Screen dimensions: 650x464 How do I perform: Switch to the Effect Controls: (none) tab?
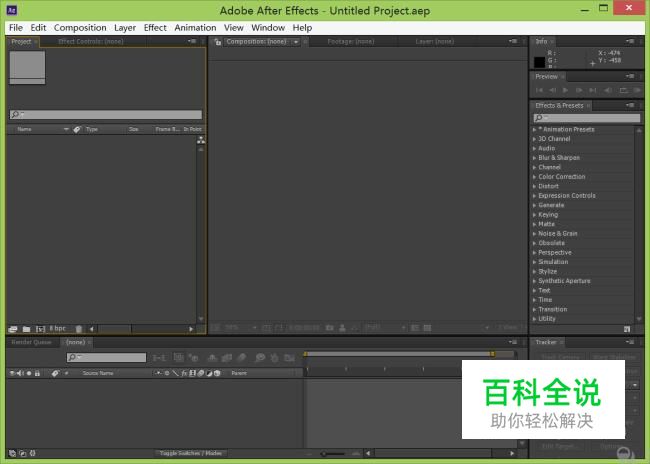point(91,41)
